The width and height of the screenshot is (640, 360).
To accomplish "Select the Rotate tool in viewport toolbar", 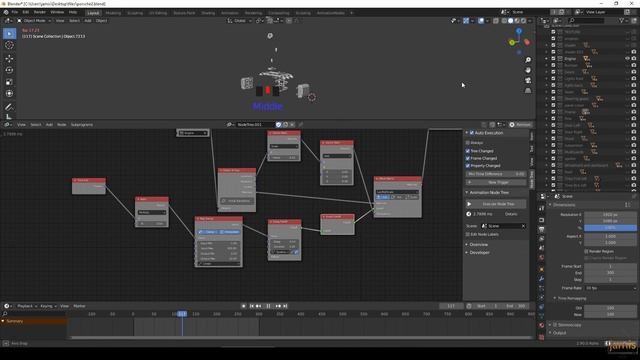I will (x=9, y=70).
